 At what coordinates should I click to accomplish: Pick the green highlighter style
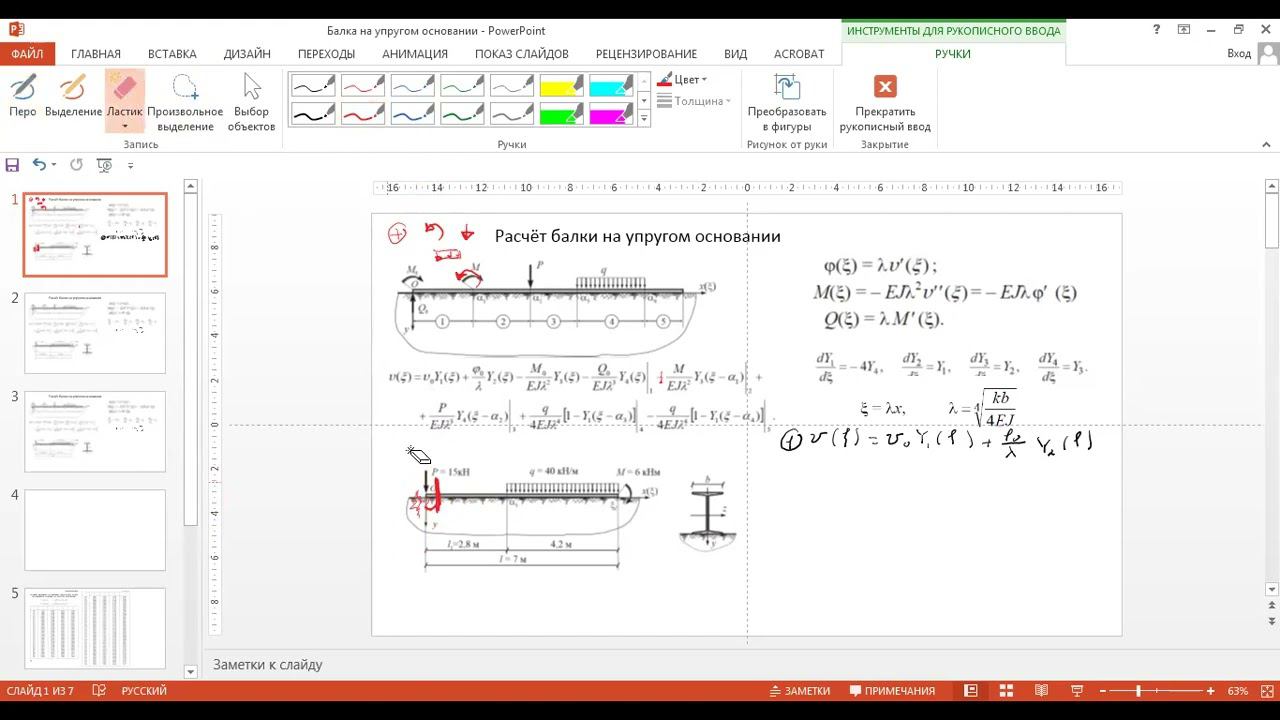click(x=561, y=114)
